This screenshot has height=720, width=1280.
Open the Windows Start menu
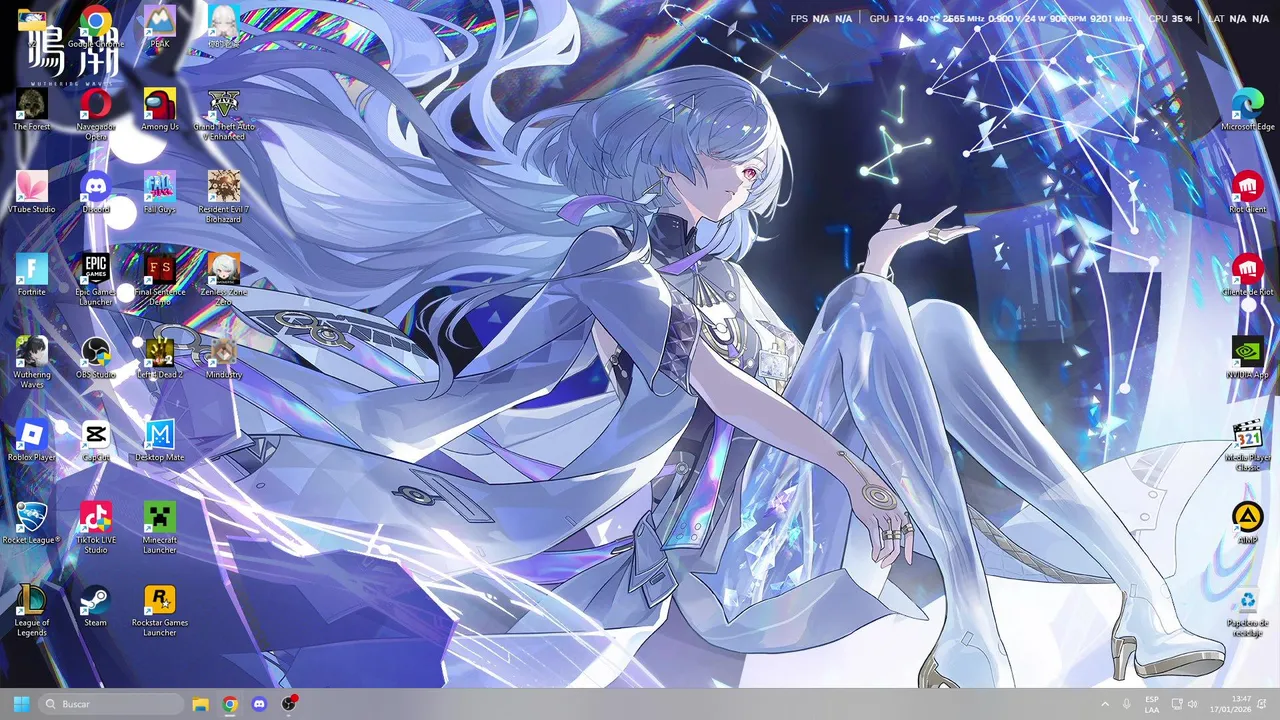coord(21,704)
